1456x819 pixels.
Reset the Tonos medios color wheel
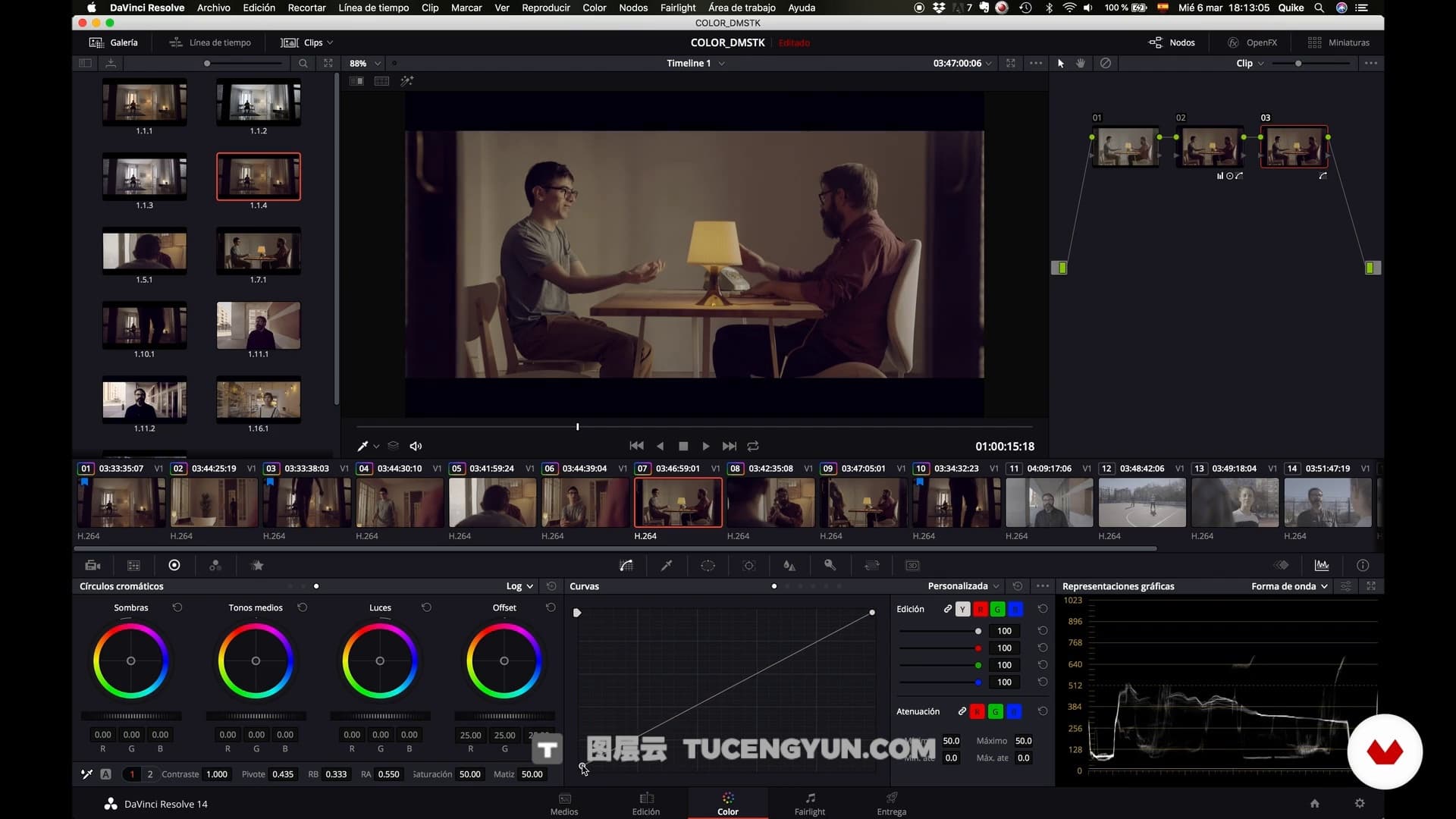tap(303, 607)
